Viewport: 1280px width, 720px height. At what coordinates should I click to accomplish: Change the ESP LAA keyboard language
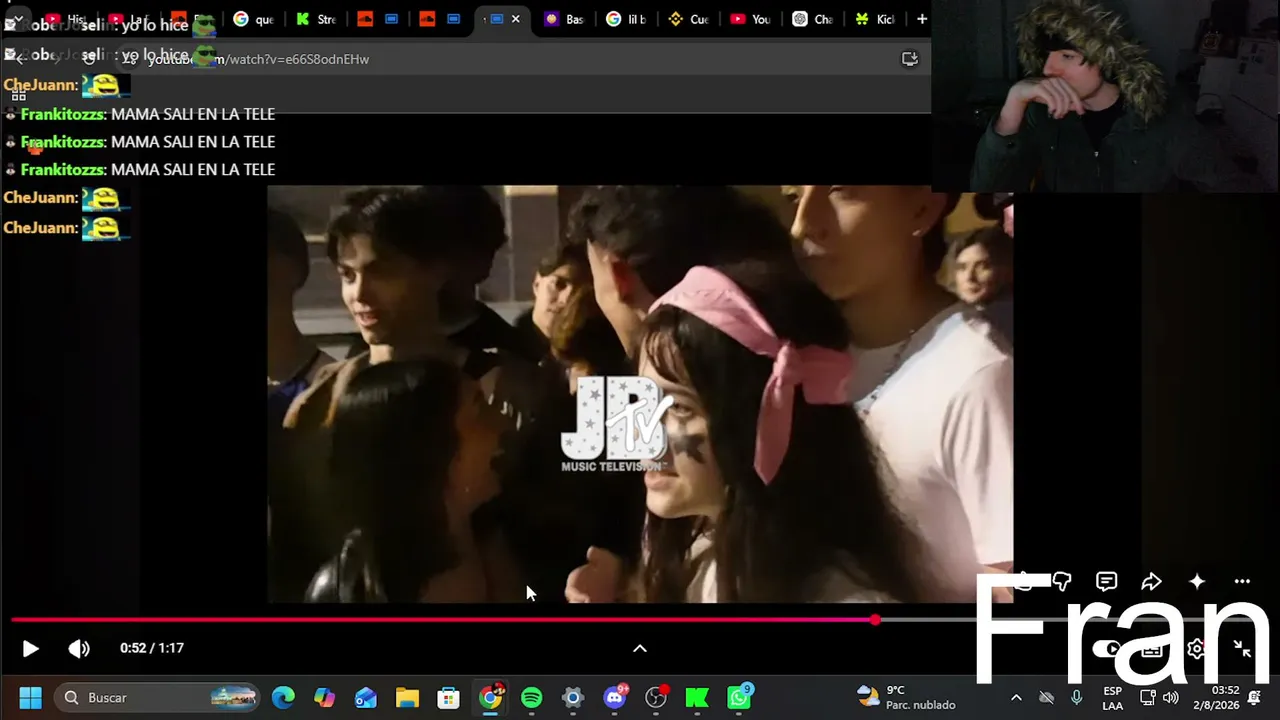(1112, 697)
